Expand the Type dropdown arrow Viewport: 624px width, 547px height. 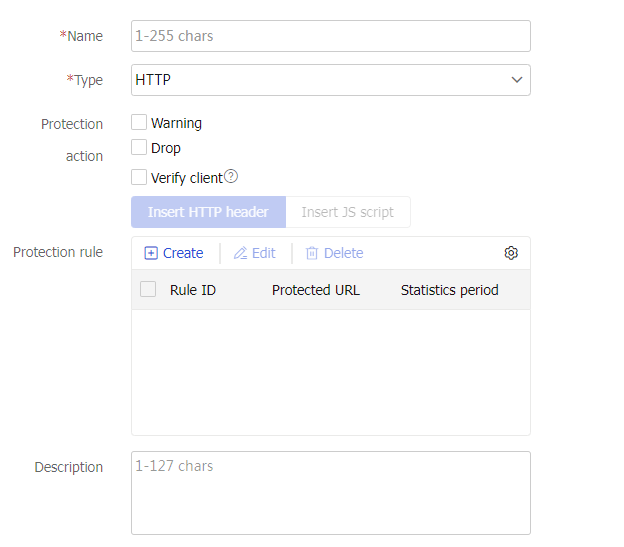tap(516, 80)
